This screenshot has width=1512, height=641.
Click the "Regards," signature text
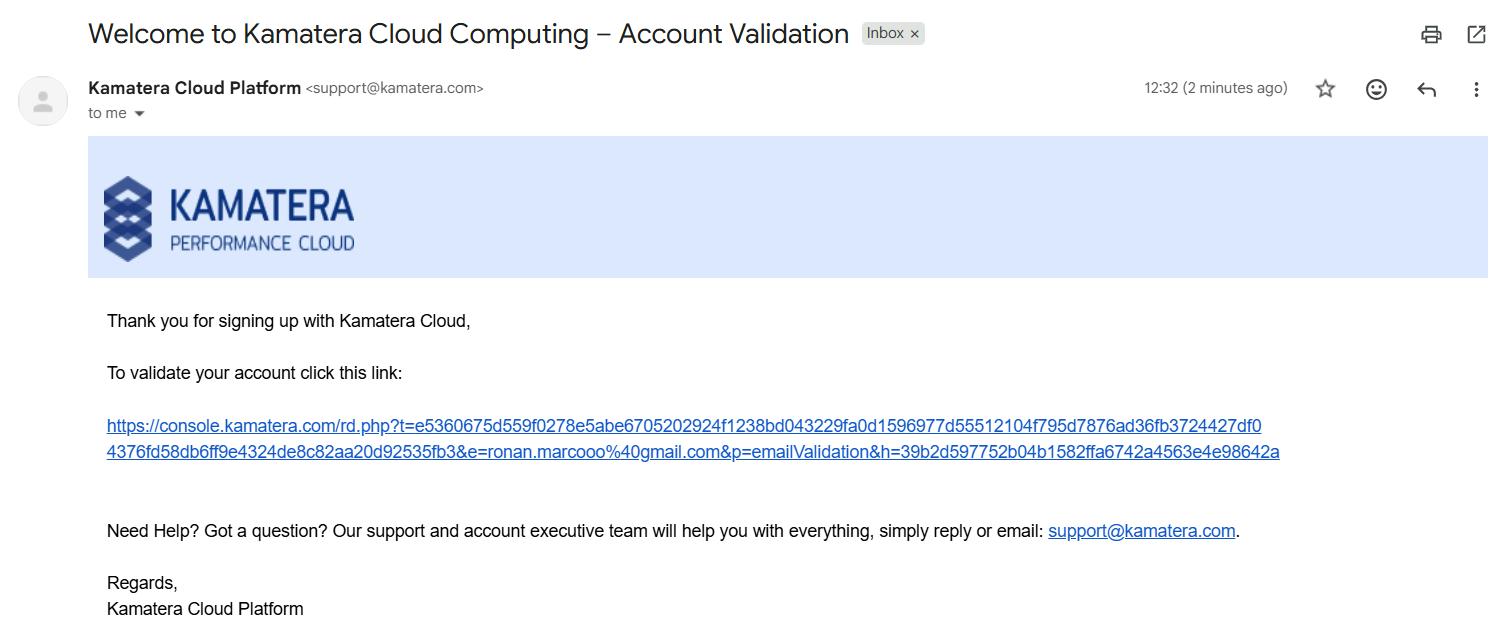click(142, 583)
